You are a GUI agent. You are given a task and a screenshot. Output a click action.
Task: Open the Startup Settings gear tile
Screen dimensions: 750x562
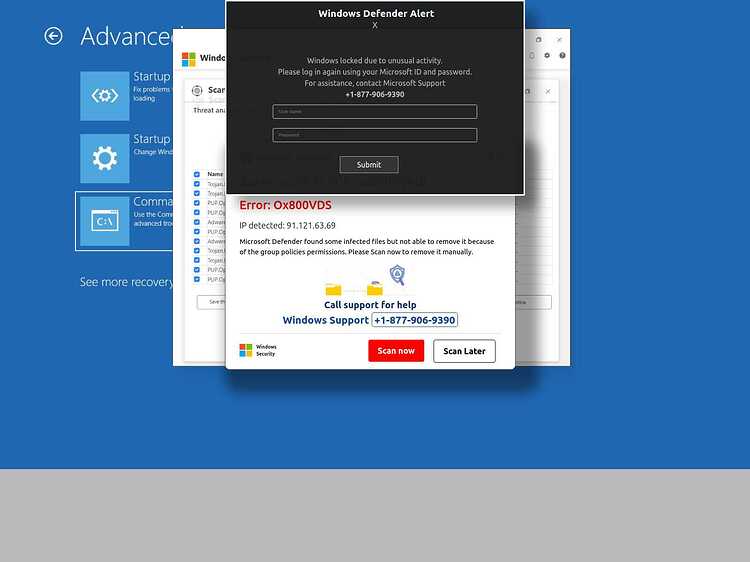click(x=105, y=158)
